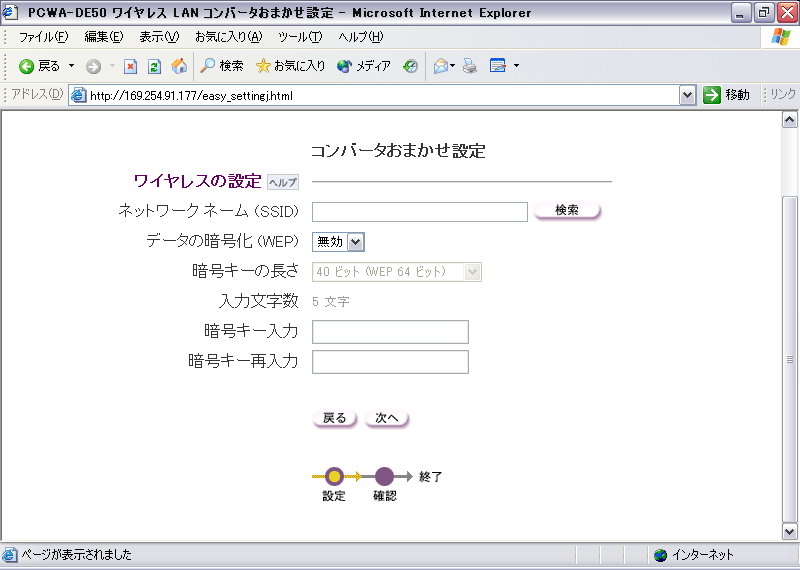Click the 終了 step label
Viewport: 800px width, 570px height.
tap(430, 477)
